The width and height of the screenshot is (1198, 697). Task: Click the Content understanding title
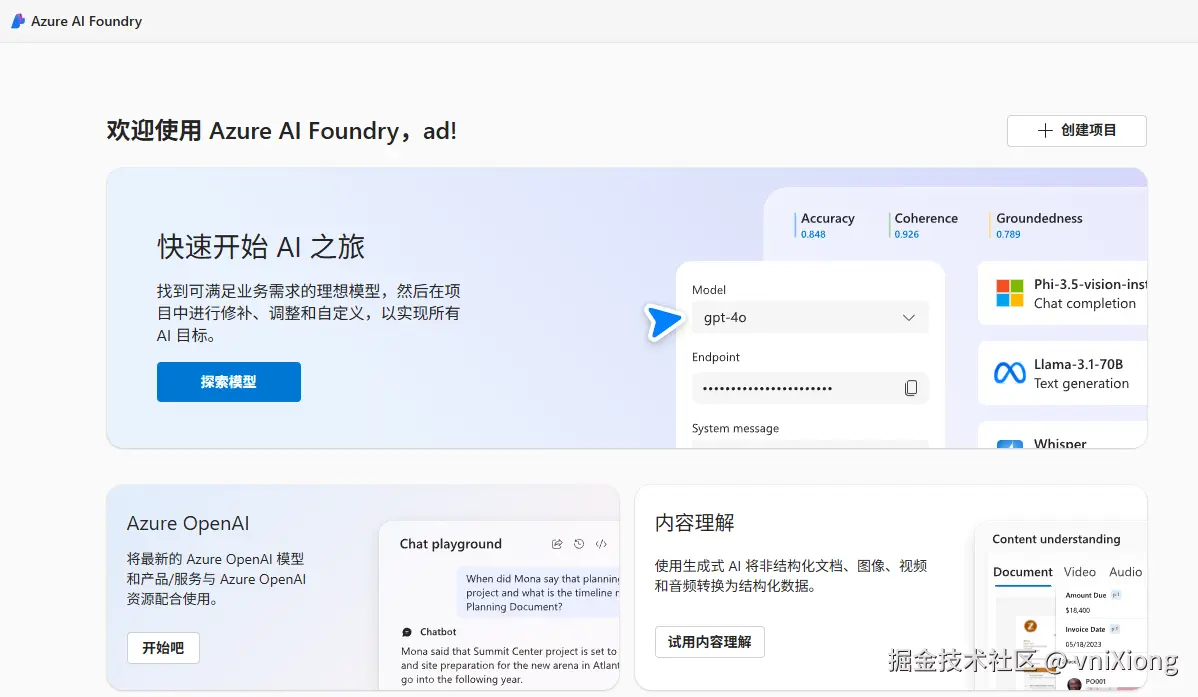[1056, 540]
